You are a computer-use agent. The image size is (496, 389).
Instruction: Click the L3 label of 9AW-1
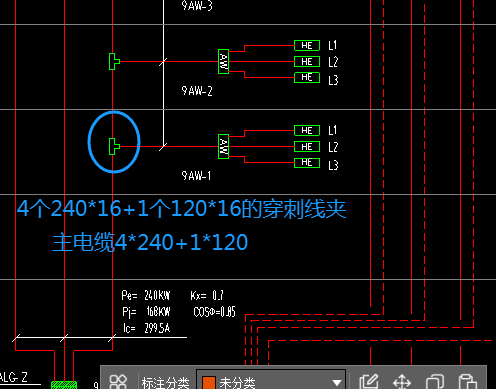[x=333, y=165]
